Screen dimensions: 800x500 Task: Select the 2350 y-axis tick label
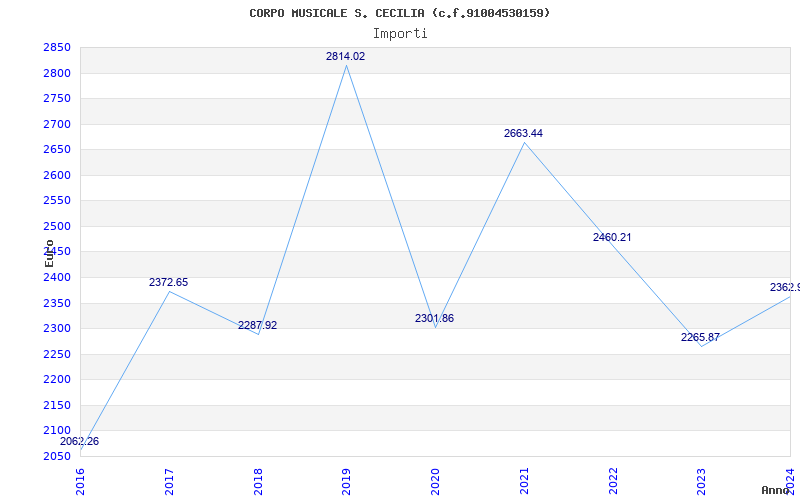click(57, 303)
